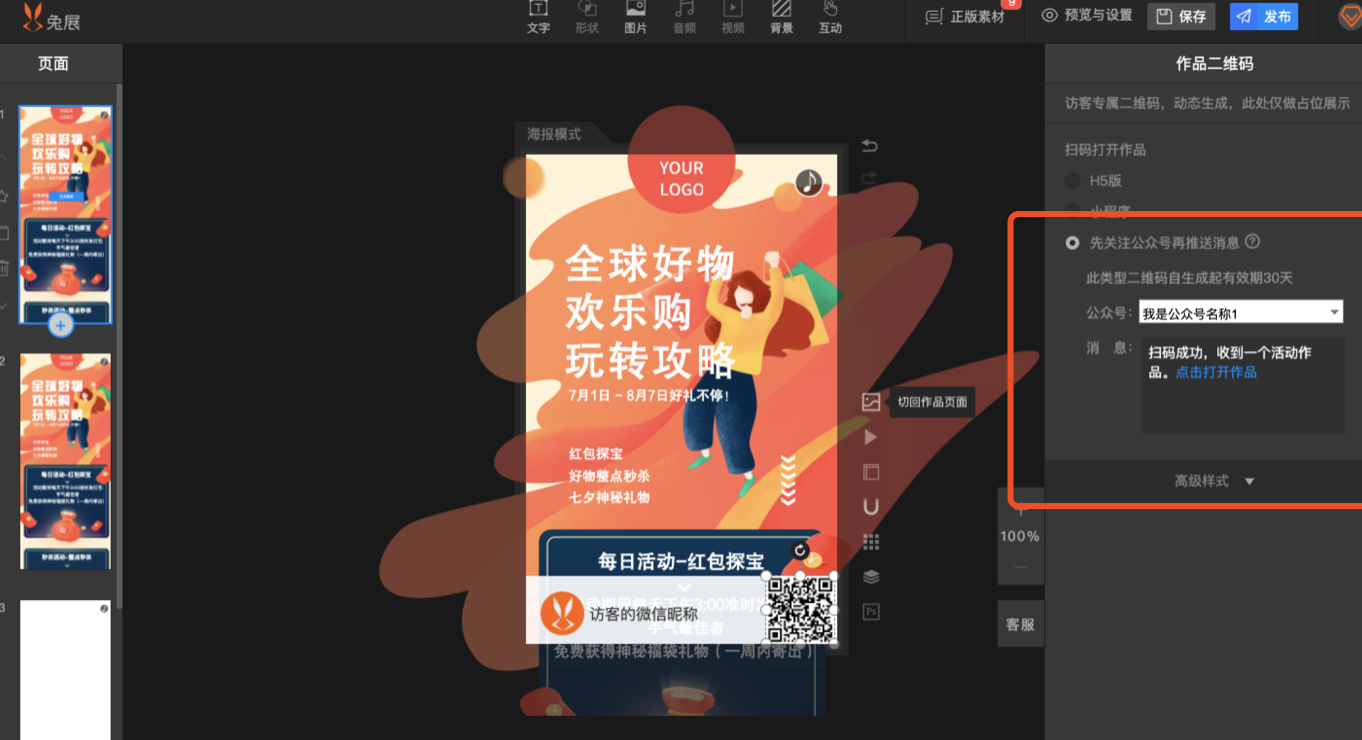1362x740 pixels.
Task: Click the 作品二维码 panel title
Action: click(1214, 63)
